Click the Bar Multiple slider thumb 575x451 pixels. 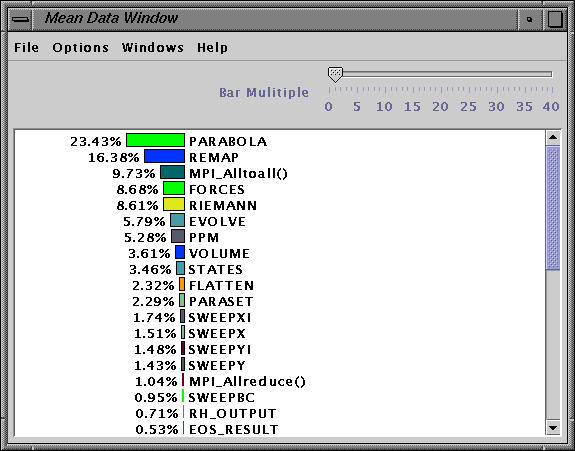pyautogui.click(x=335, y=74)
